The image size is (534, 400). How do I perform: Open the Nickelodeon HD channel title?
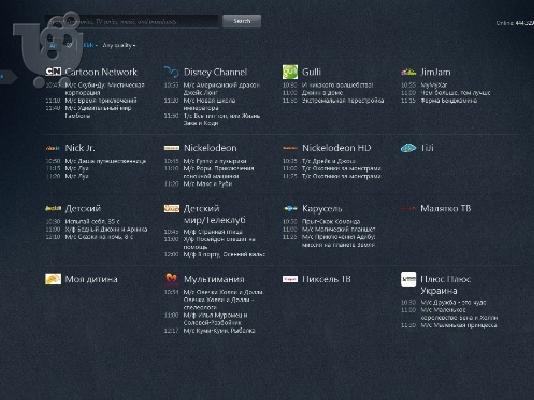click(x=336, y=148)
